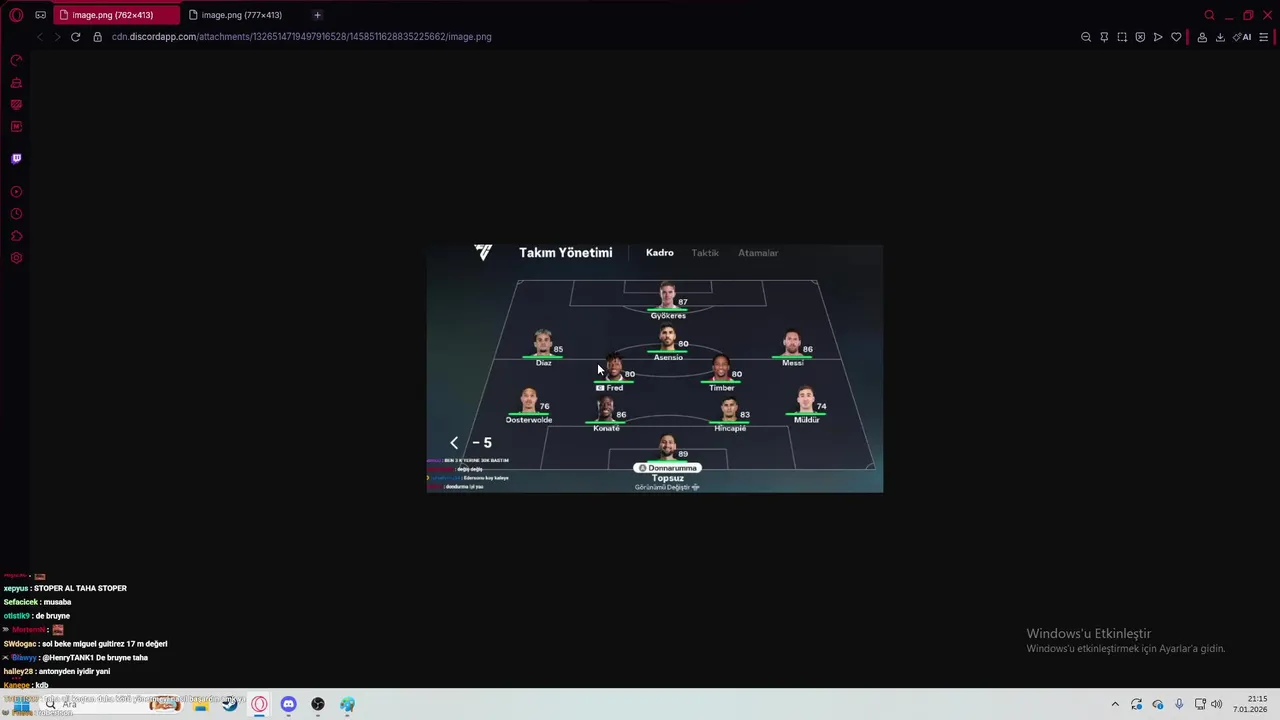Image resolution: width=1280 pixels, height=720 pixels.
Task: Click Hincapié player card in image
Action: click(730, 414)
